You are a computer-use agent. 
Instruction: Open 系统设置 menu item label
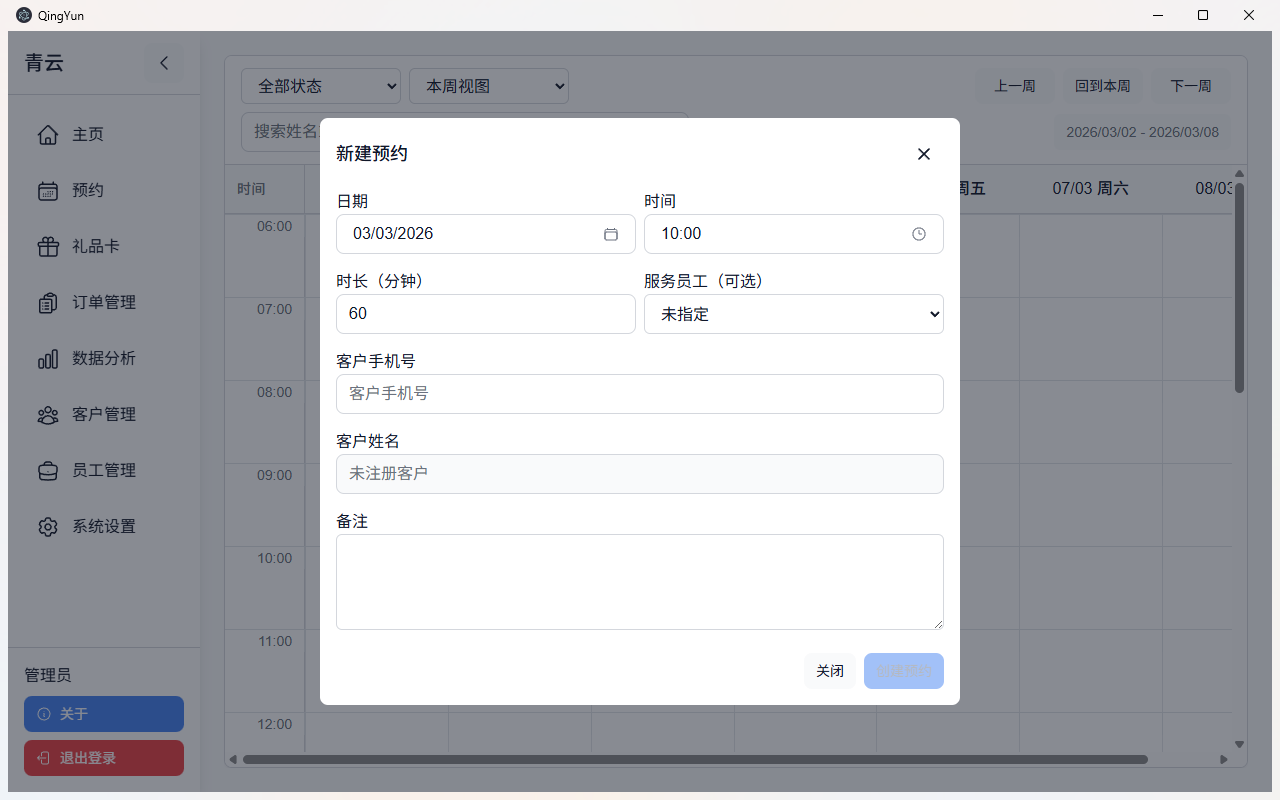point(104,526)
